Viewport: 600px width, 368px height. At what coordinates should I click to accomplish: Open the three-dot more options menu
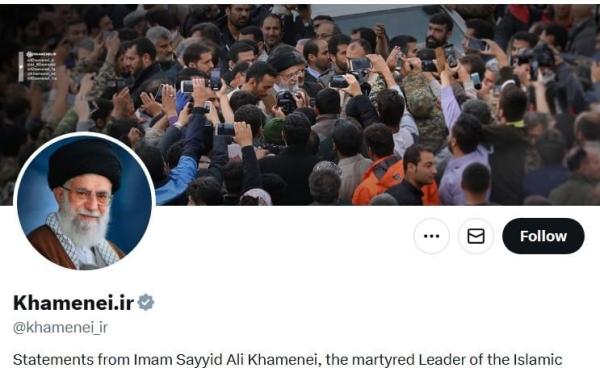[432, 236]
